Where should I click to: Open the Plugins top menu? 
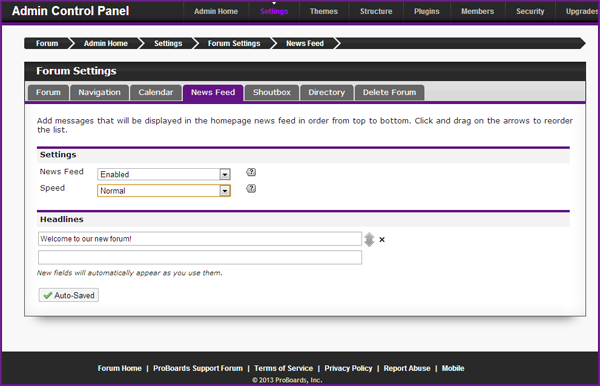[x=427, y=11]
